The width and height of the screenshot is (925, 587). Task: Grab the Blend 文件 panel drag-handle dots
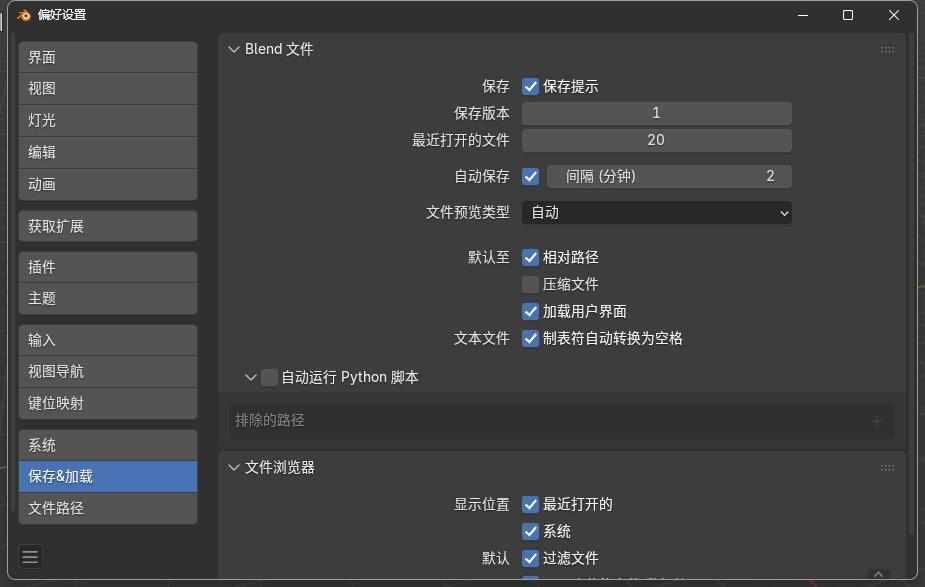[x=887, y=50]
